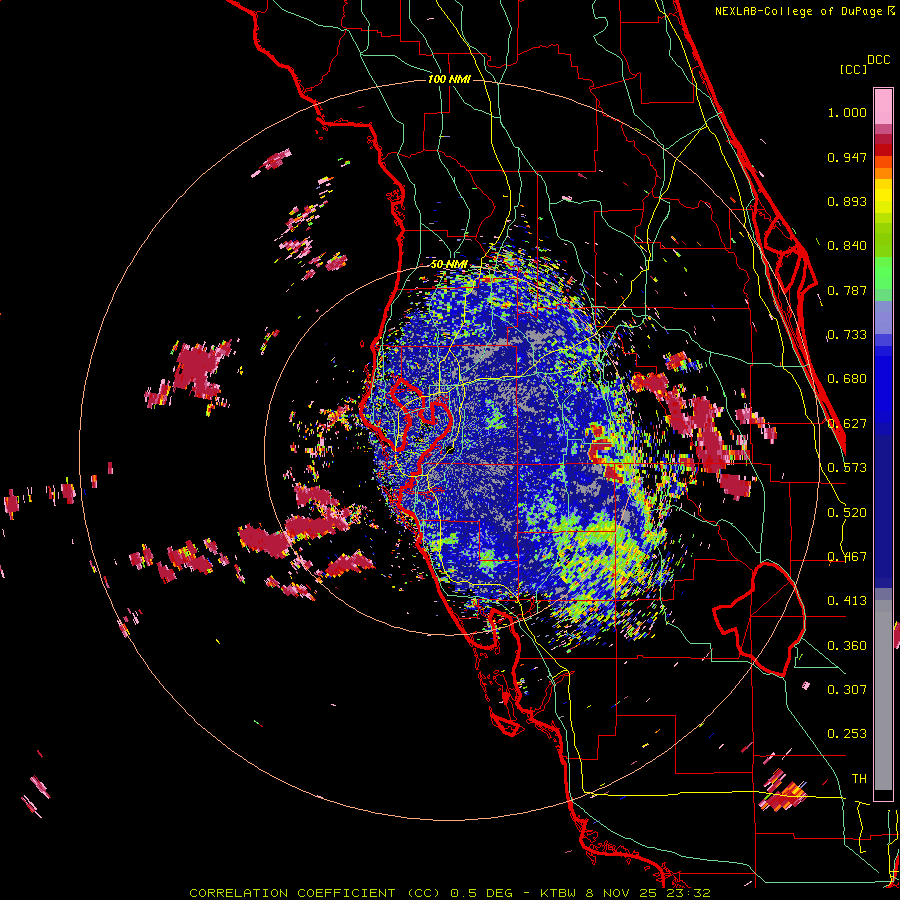Select the 0.947 scale label
The height and width of the screenshot is (900, 900).
[x=847, y=157]
